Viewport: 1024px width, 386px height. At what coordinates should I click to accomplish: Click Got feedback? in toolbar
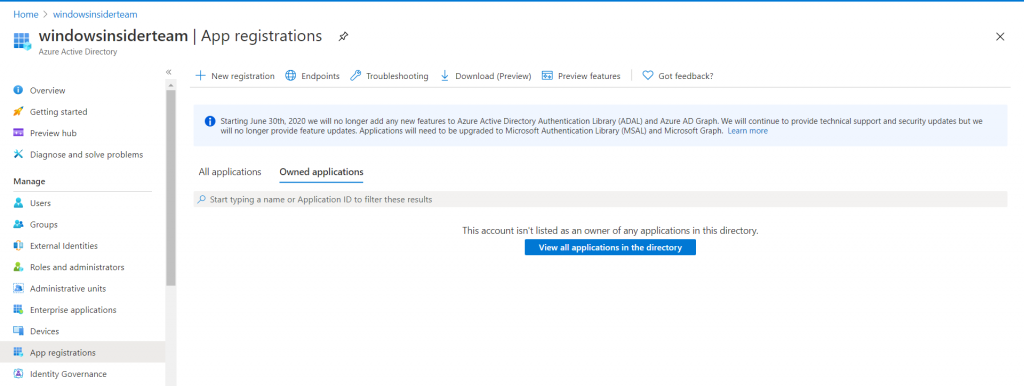click(678, 76)
